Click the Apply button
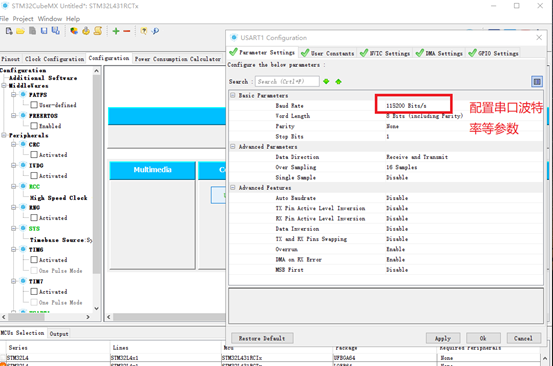The image size is (553, 366). click(443, 338)
